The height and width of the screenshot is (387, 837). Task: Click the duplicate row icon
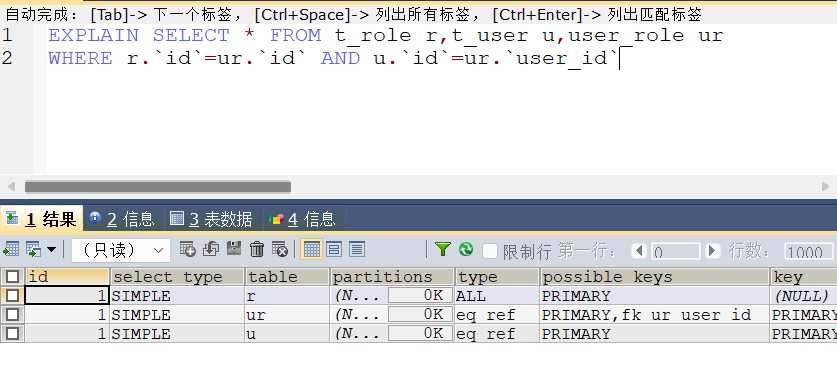(x=211, y=249)
